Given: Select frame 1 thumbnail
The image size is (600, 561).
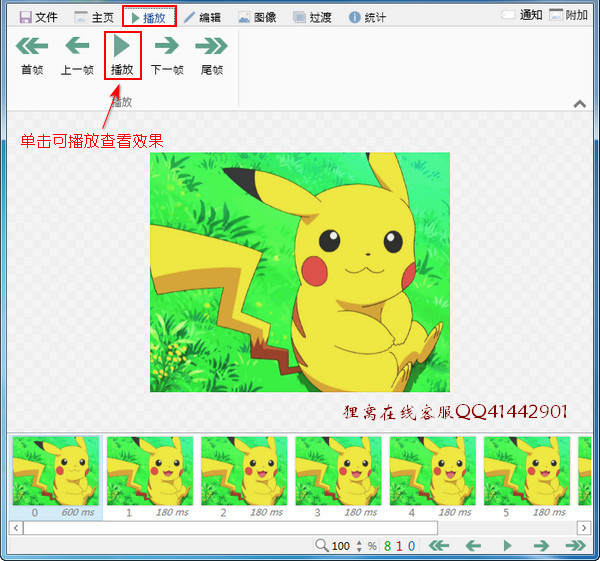Looking at the screenshot, I should pos(150,471).
